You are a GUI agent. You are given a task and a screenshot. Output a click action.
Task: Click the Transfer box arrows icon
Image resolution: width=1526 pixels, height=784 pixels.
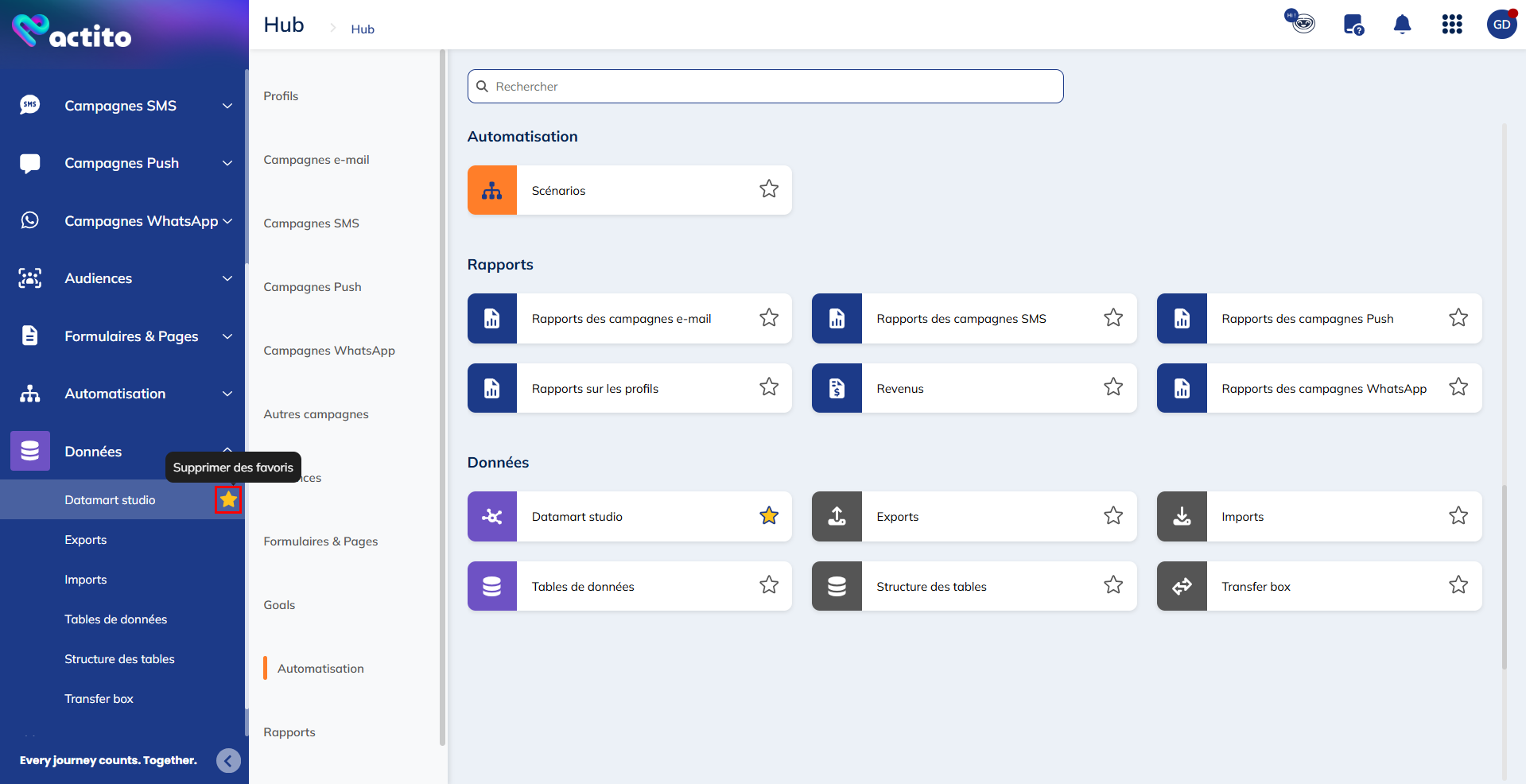[1182, 586]
